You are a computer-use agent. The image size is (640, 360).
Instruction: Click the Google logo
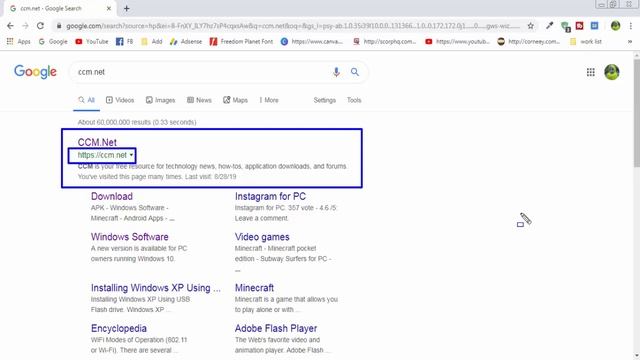click(x=36, y=72)
